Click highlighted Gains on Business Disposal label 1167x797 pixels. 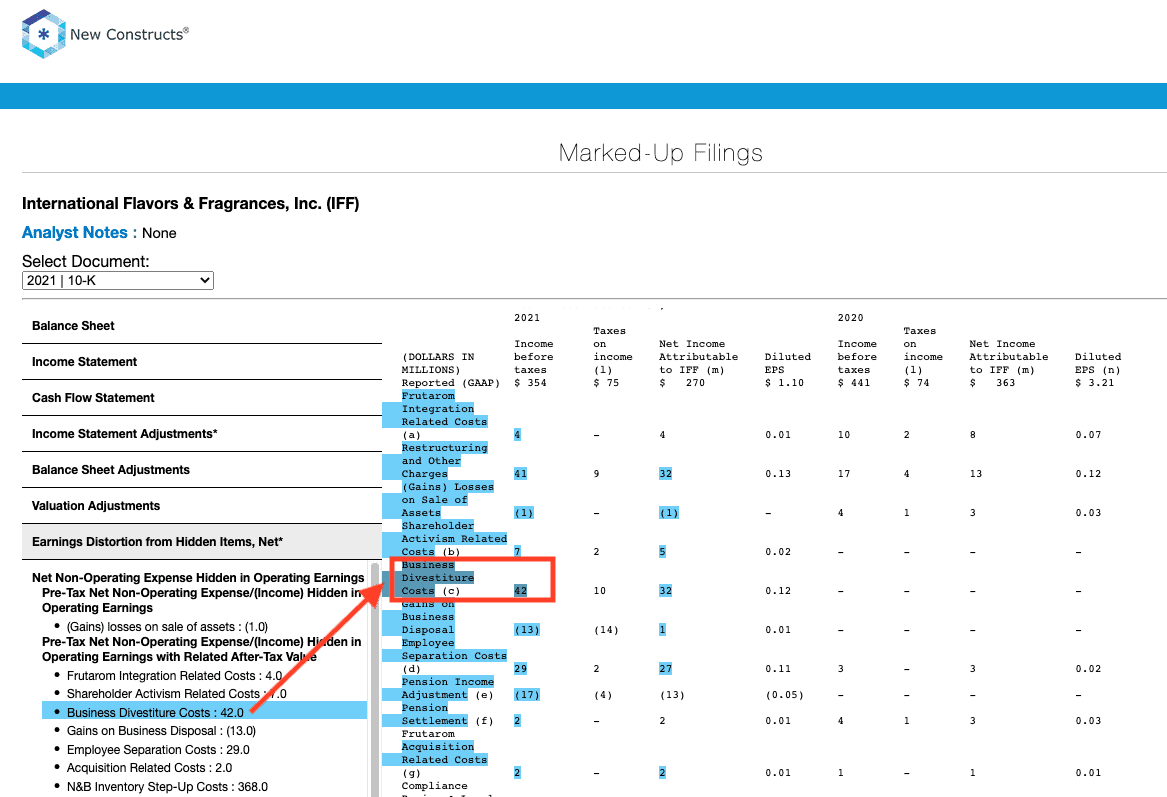(428, 617)
